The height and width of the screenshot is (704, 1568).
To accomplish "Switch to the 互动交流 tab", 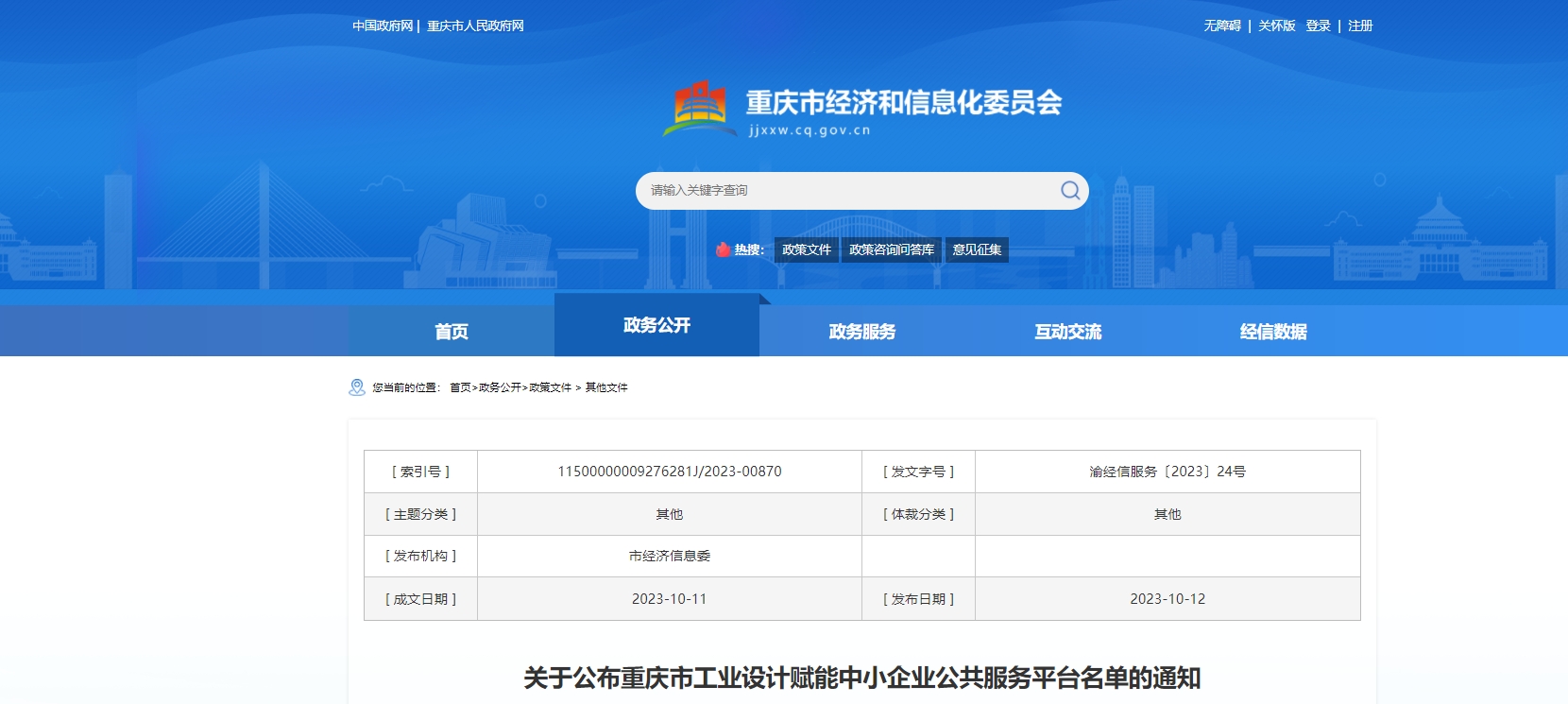I will 1067,332.
